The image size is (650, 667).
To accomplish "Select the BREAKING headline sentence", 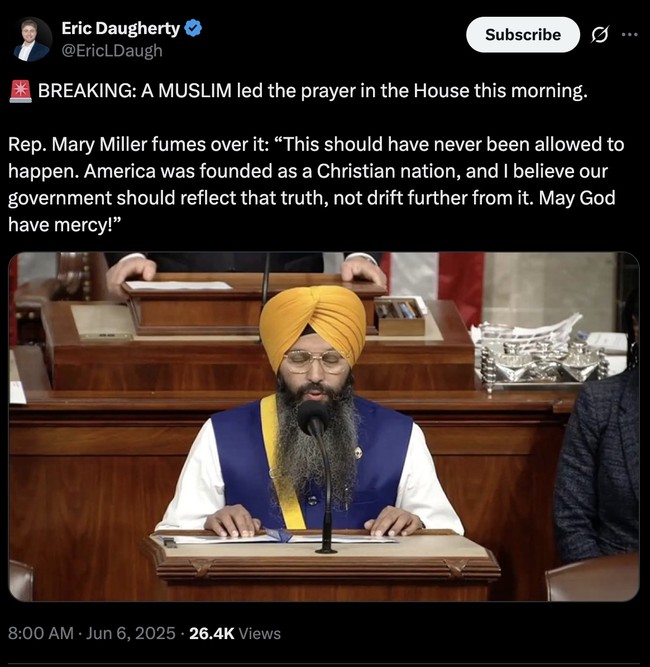I will 313,91.
